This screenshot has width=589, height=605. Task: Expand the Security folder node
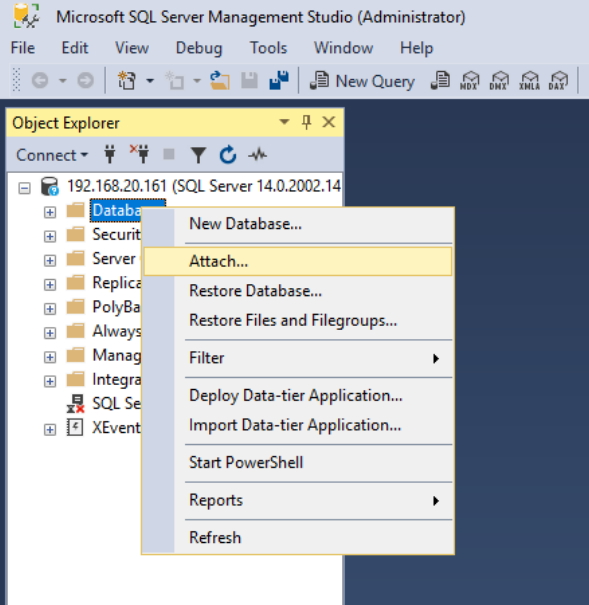[x=50, y=236]
